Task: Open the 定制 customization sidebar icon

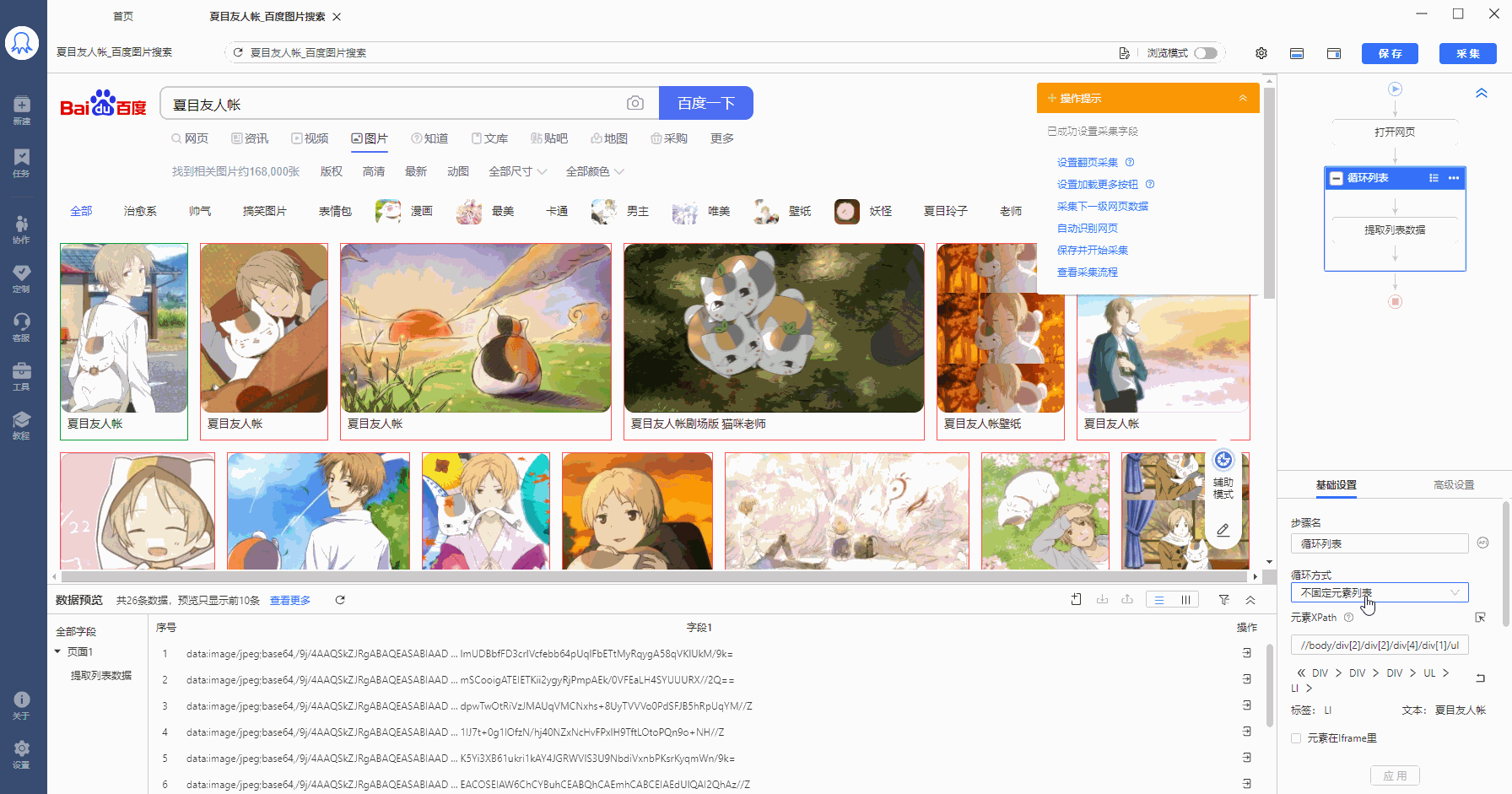Action: [x=22, y=278]
